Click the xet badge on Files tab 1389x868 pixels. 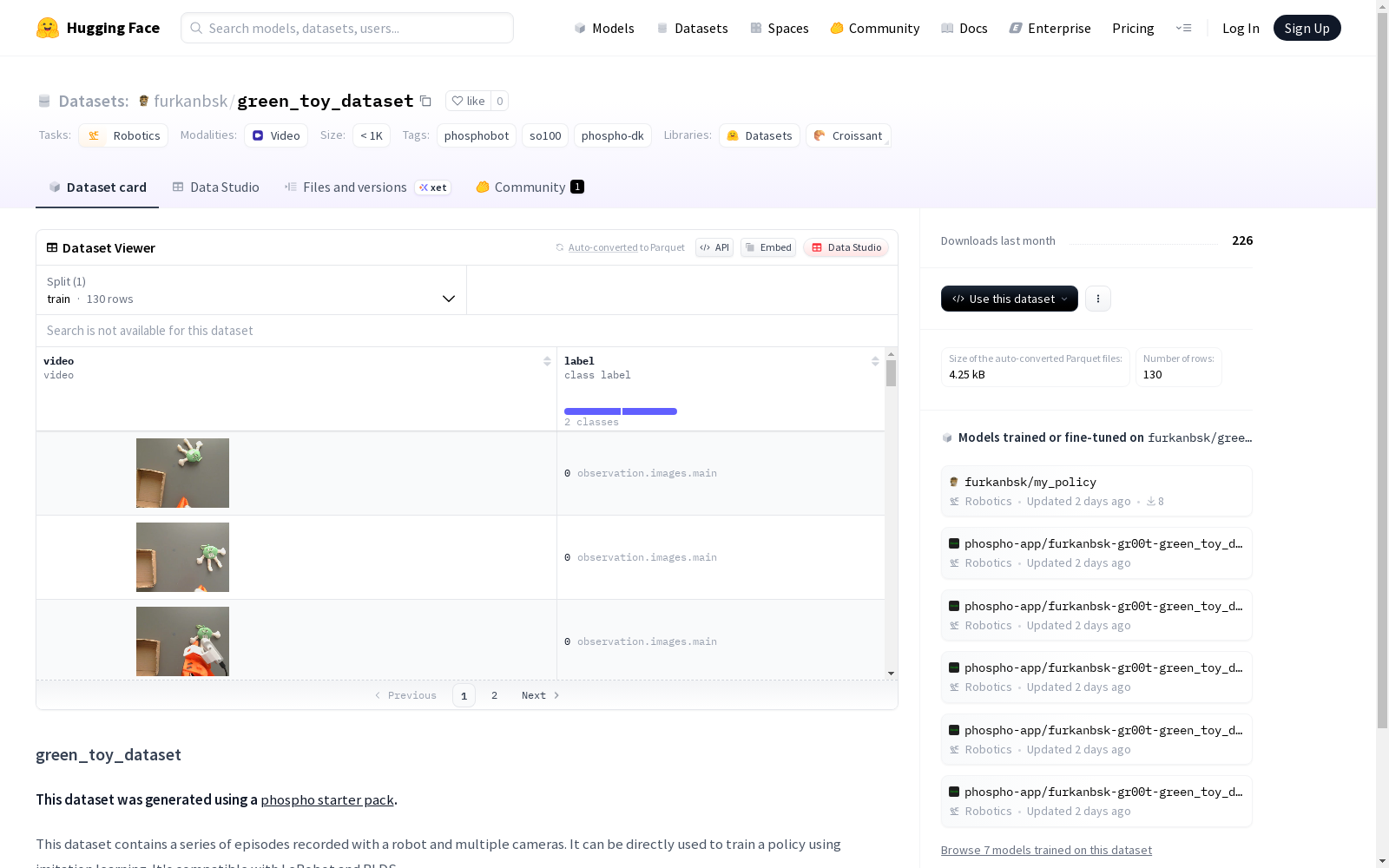433,187
